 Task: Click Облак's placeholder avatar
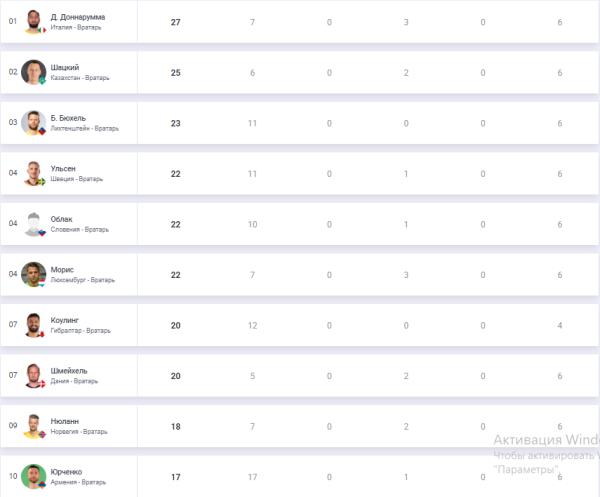tap(34, 224)
